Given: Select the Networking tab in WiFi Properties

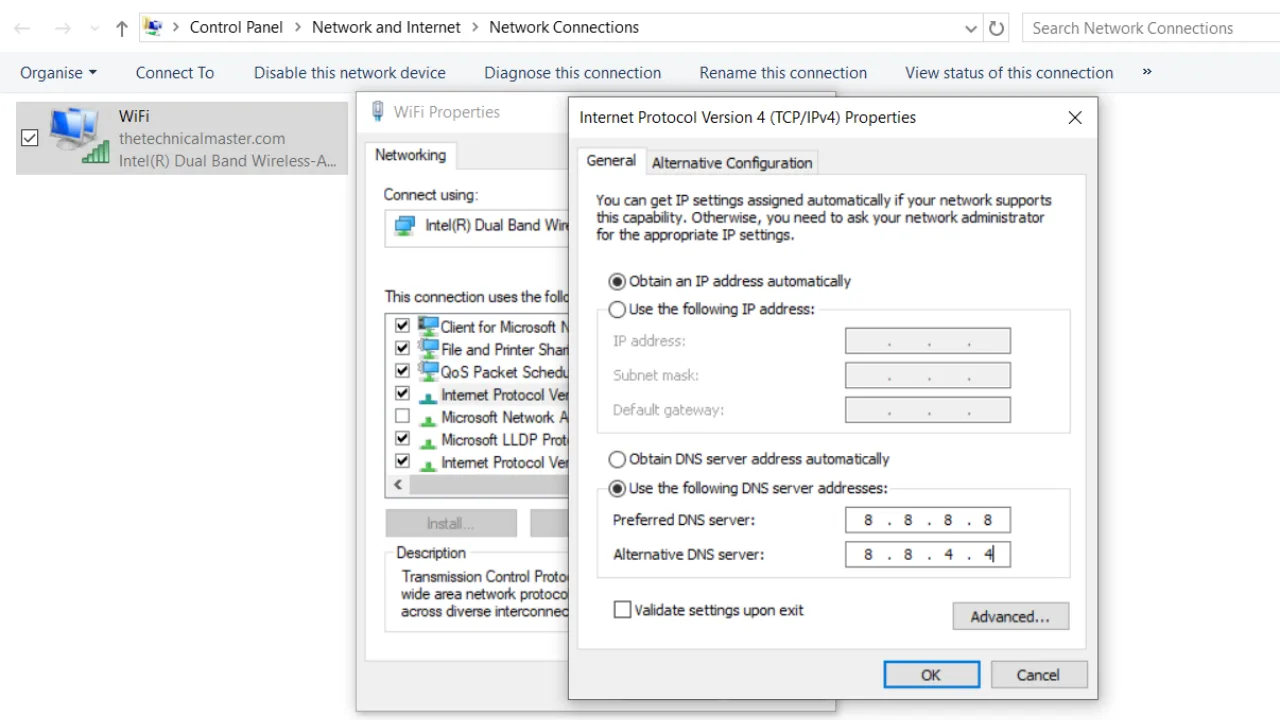Looking at the screenshot, I should [x=410, y=155].
